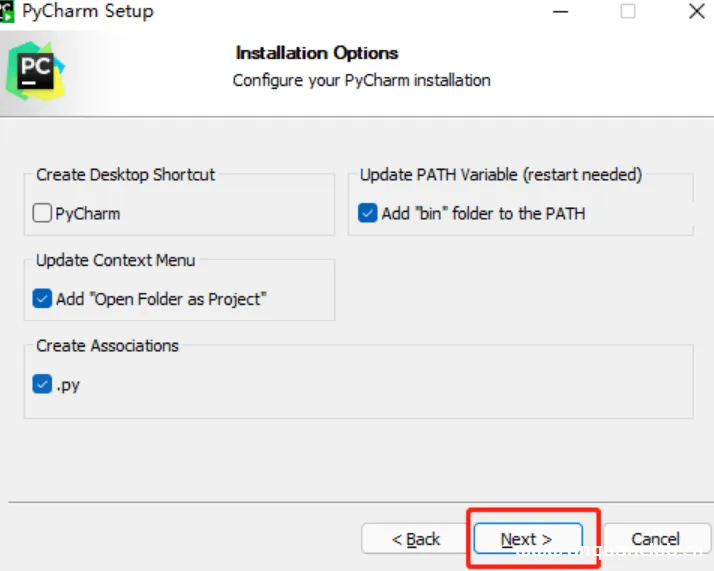Click the "PyCharm Setup" title bar text
This screenshot has height=571, width=714.
(x=88, y=12)
